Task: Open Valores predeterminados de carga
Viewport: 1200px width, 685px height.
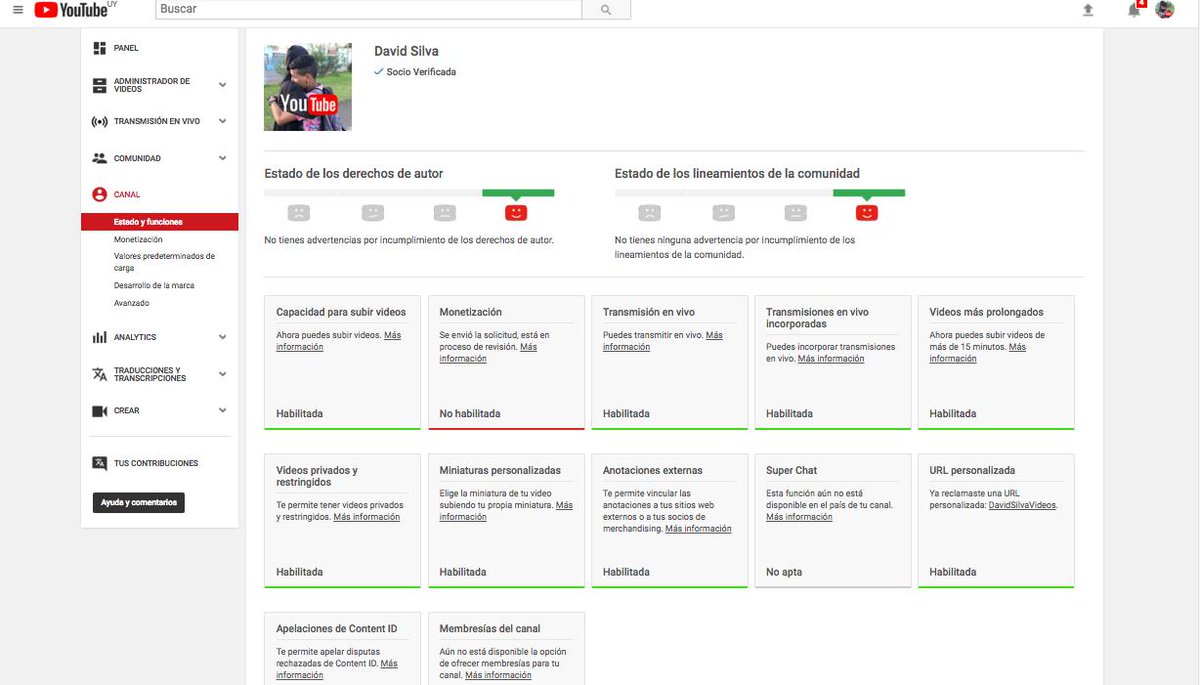Action: click(164, 262)
